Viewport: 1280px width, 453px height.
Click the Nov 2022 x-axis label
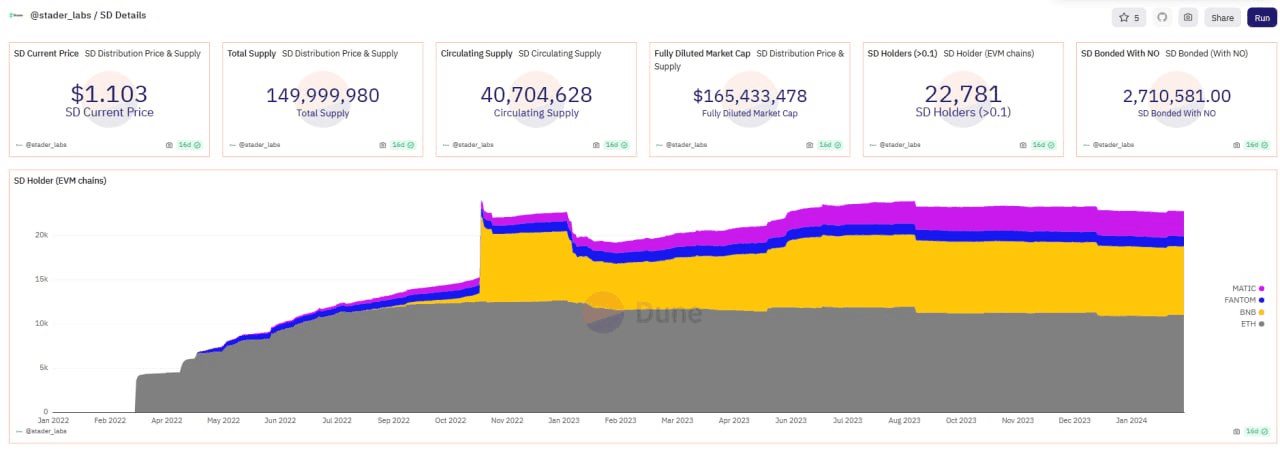coord(508,421)
